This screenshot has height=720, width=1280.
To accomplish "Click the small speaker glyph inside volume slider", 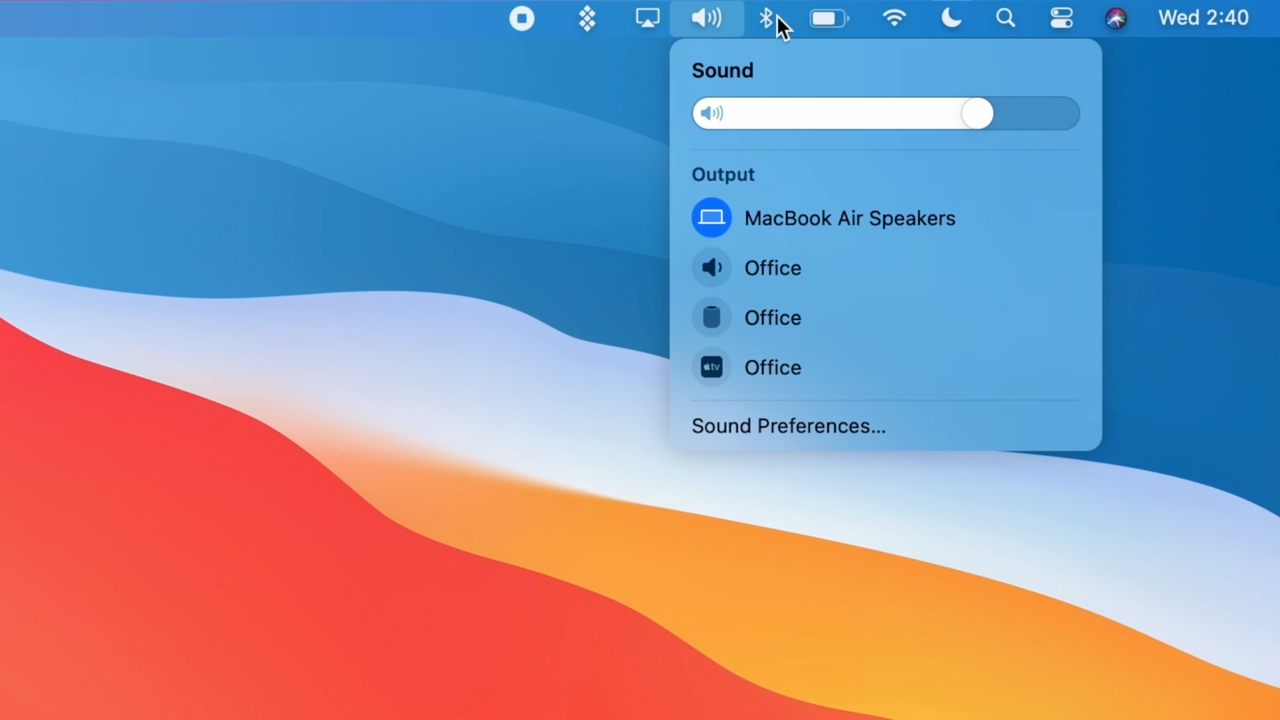I will [x=711, y=113].
